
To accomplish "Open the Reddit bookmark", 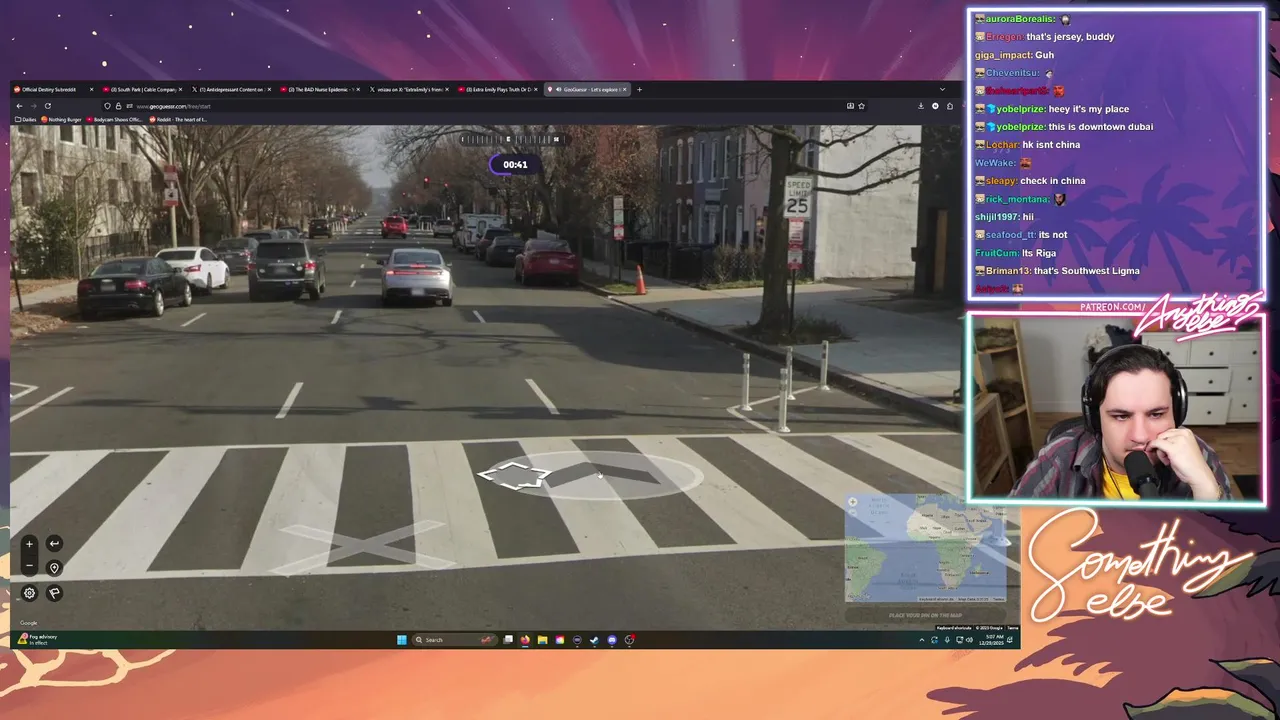I will 180,120.
